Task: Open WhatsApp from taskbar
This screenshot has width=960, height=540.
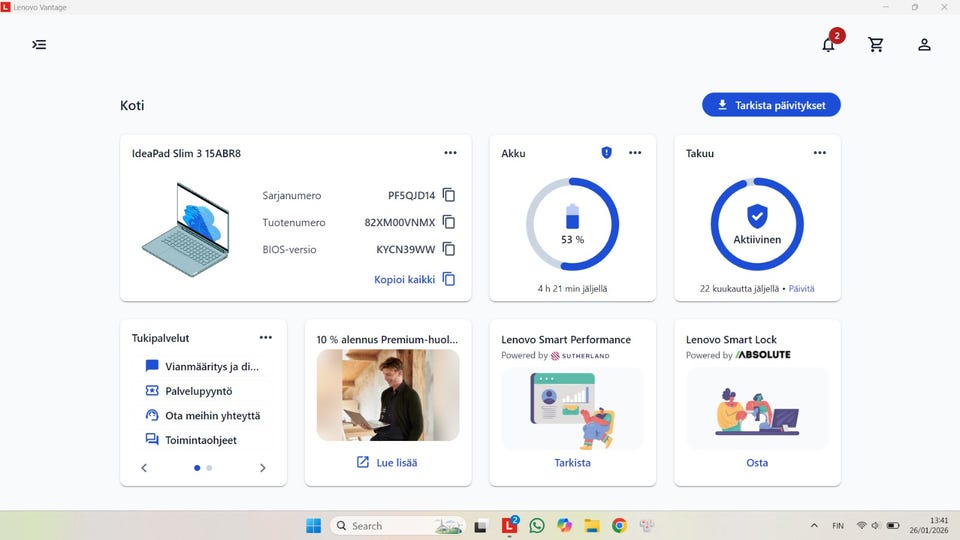Action: 537,525
